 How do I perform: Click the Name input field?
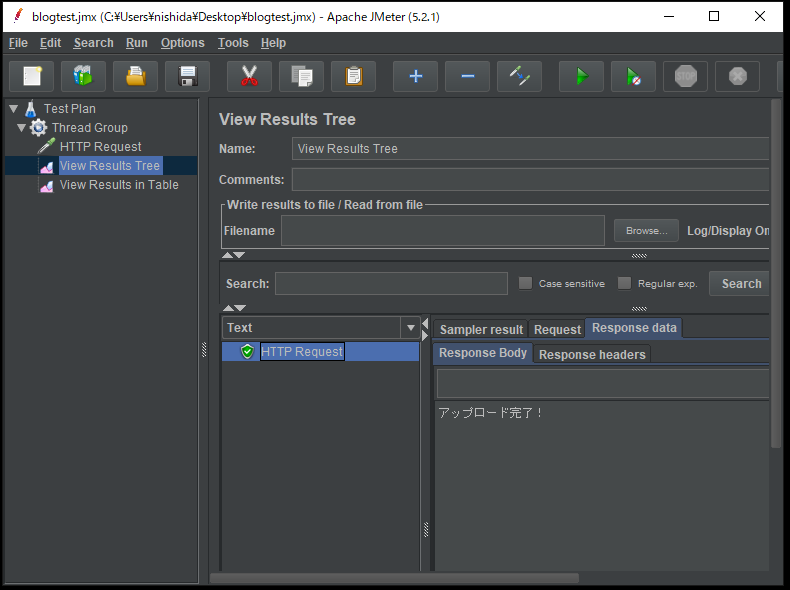[x=531, y=149]
